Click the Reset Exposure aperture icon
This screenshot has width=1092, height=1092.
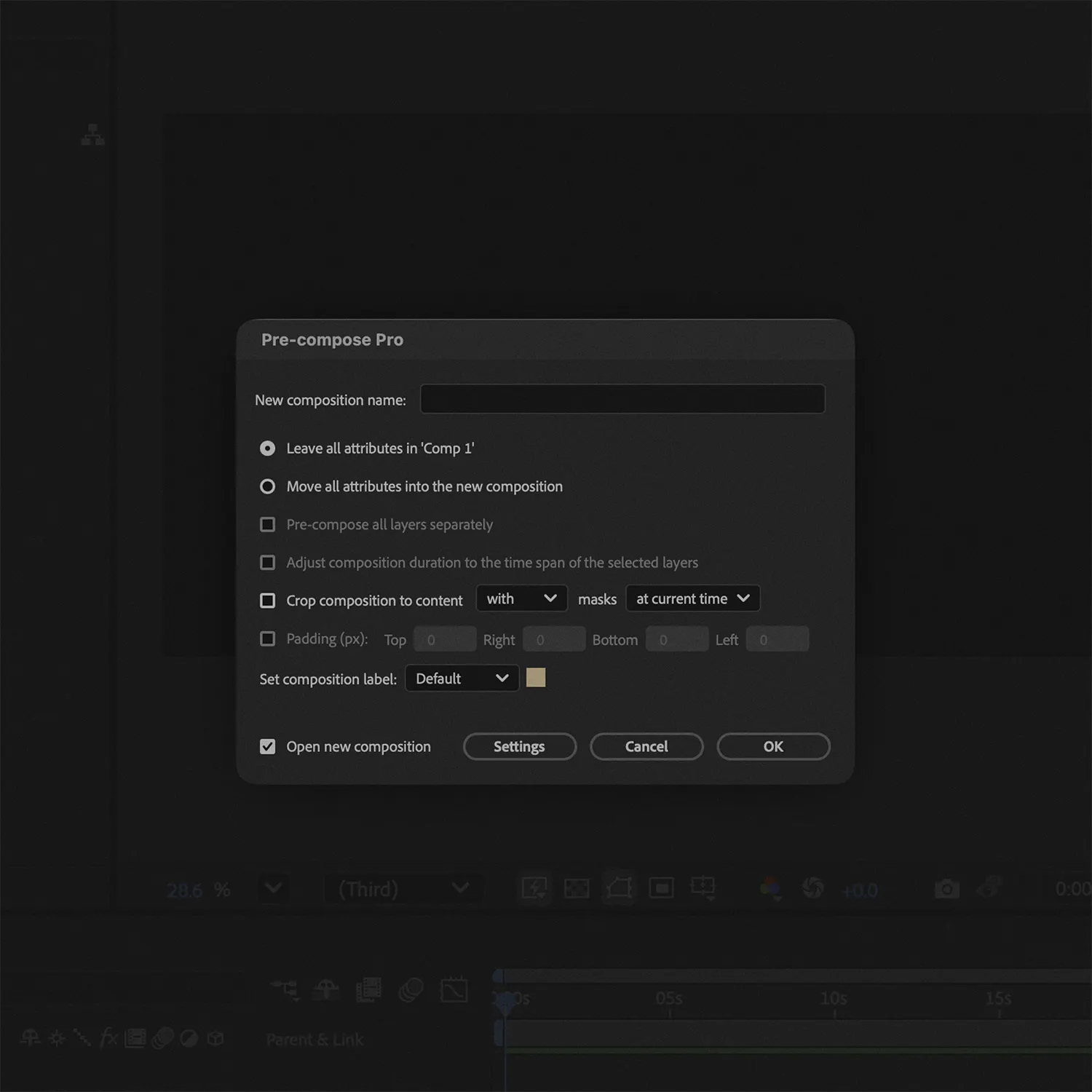pos(812,888)
